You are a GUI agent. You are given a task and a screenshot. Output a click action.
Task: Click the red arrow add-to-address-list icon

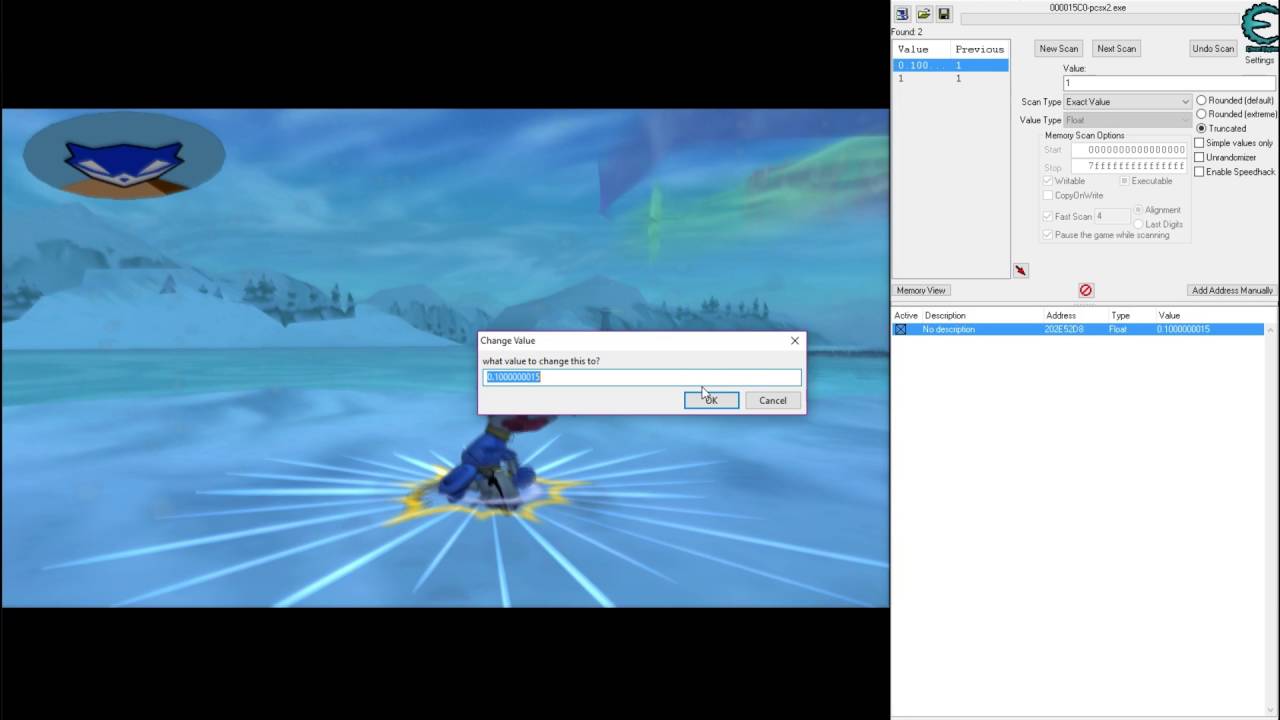1020,270
